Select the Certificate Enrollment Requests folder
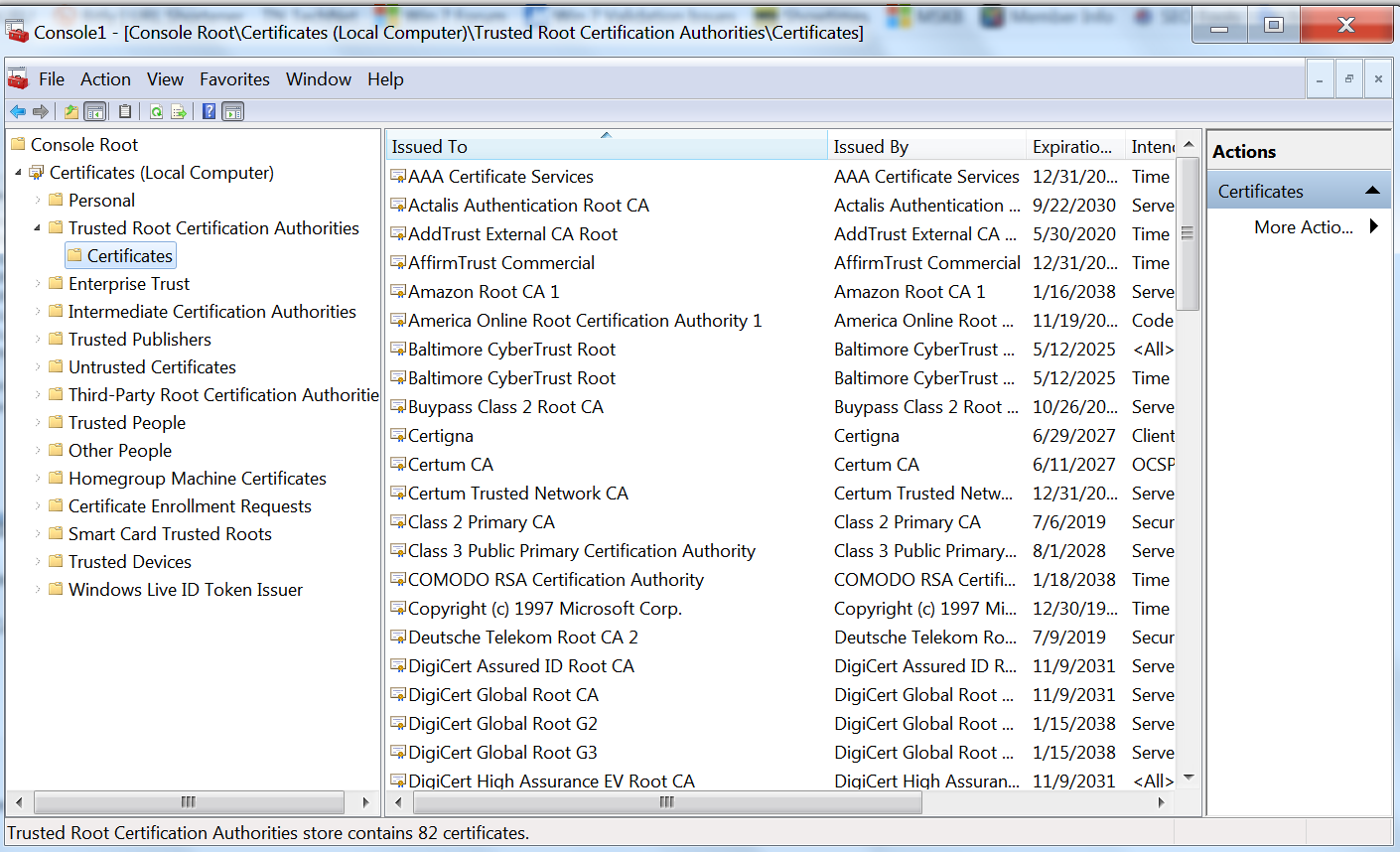 pos(190,506)
